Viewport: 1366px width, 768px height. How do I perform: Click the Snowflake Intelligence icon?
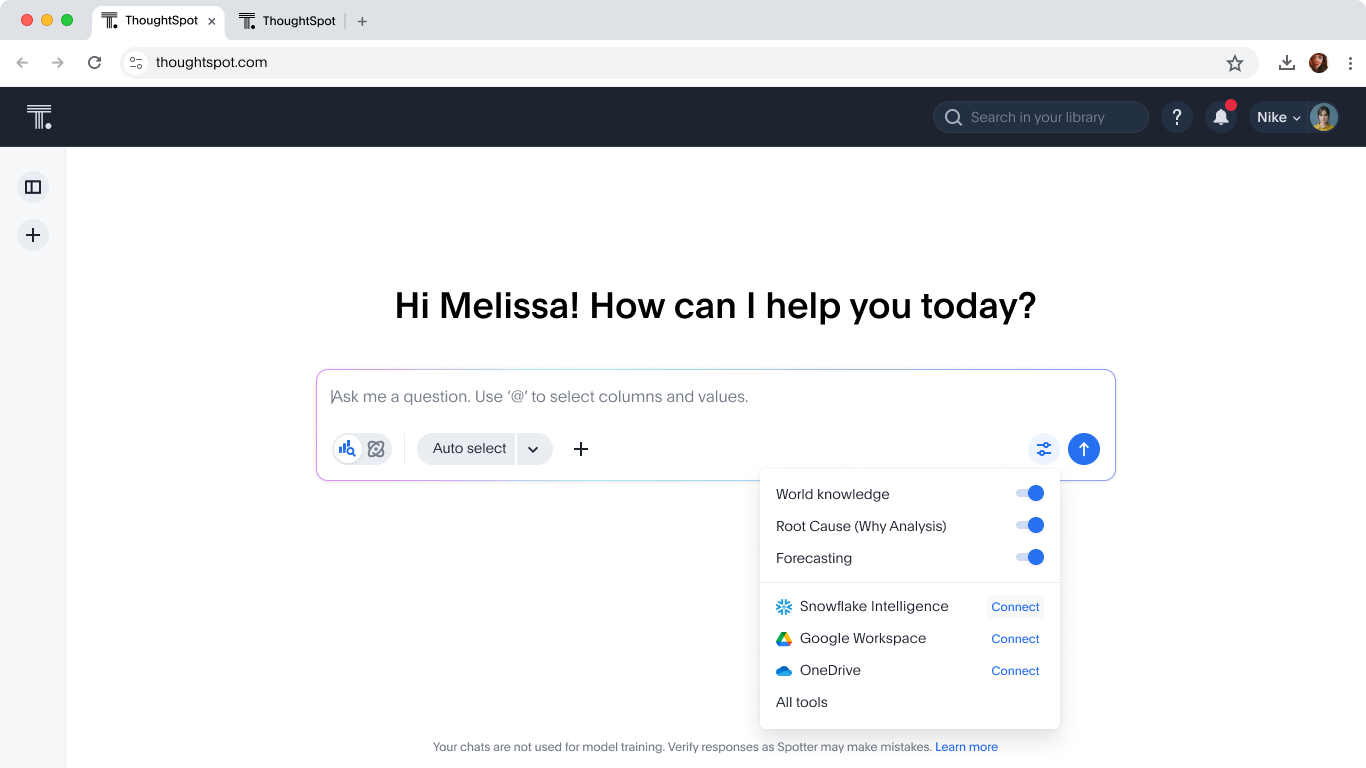coord(783,606)
